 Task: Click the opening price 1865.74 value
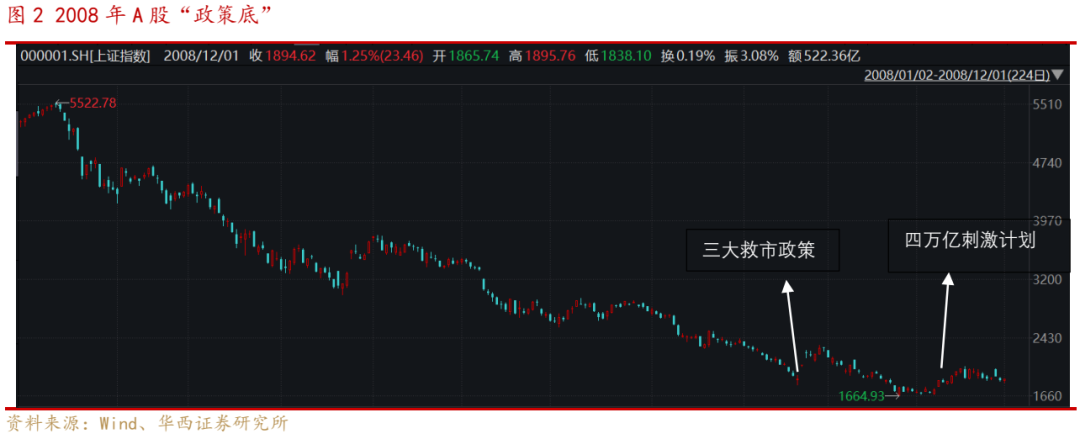click(x=473, y=56)
